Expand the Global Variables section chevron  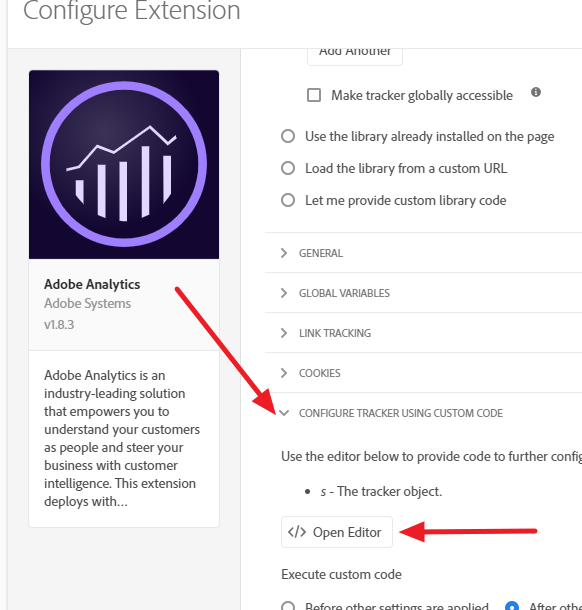coord(284,293)
